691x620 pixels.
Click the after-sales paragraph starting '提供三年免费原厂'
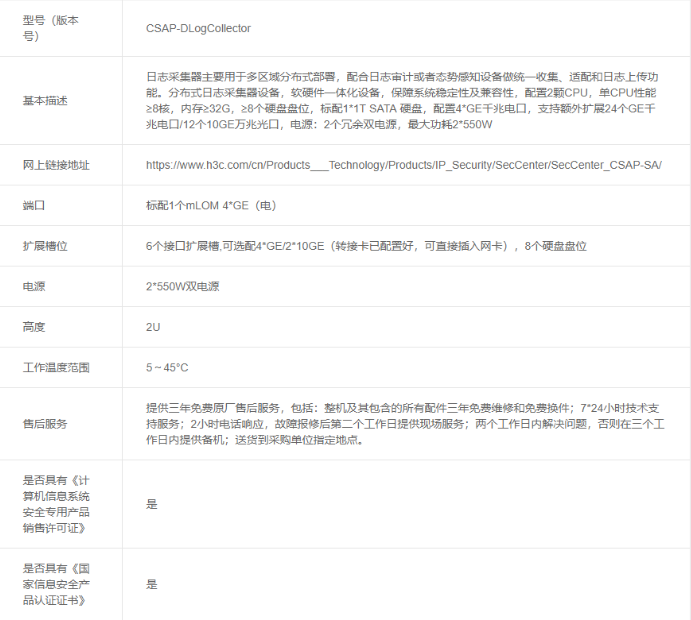point(405,424)
